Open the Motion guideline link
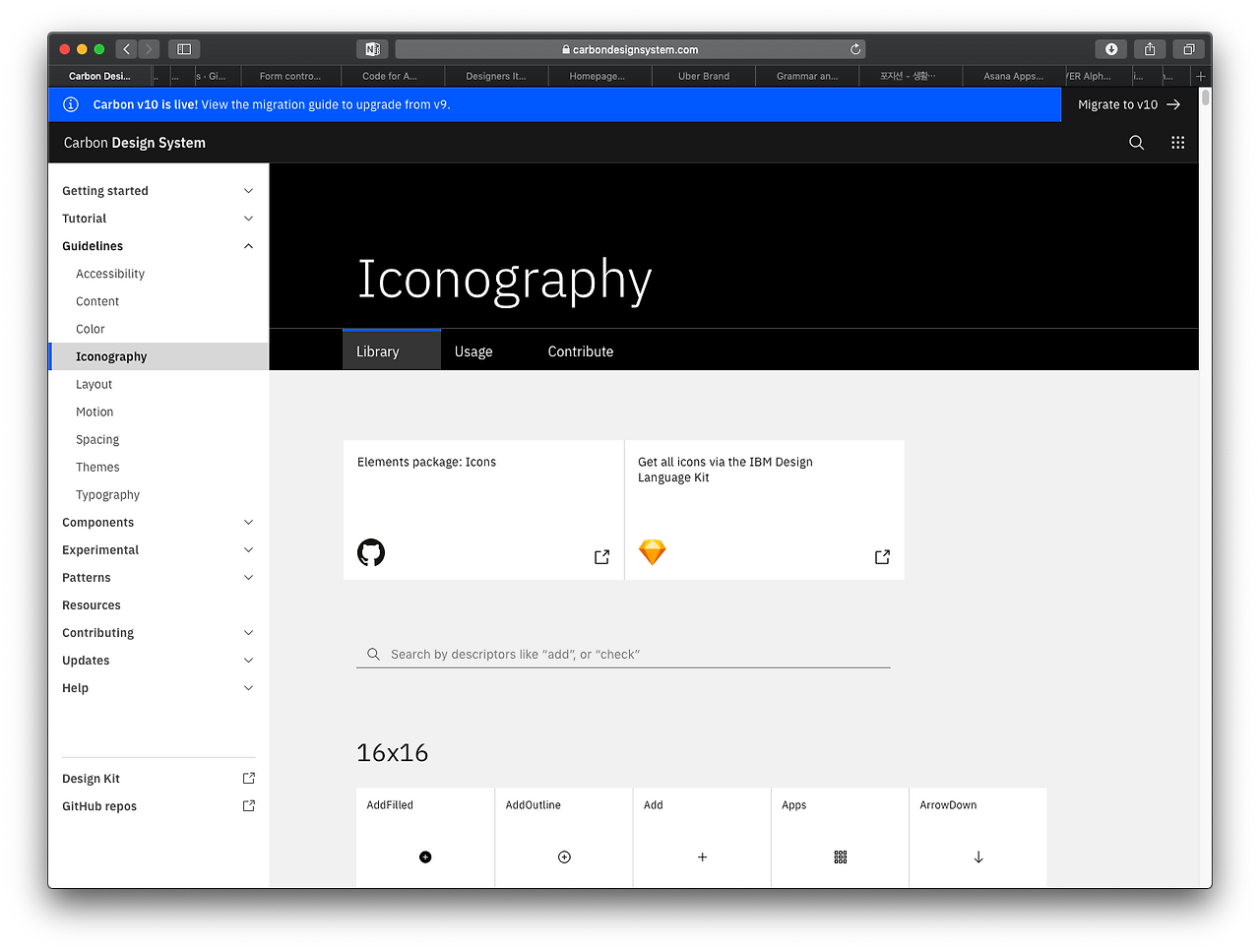 94,412
